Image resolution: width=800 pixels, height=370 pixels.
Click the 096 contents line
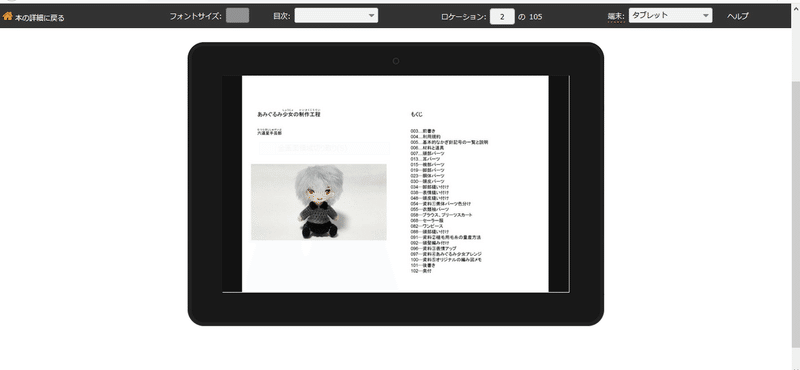(433, 249)
